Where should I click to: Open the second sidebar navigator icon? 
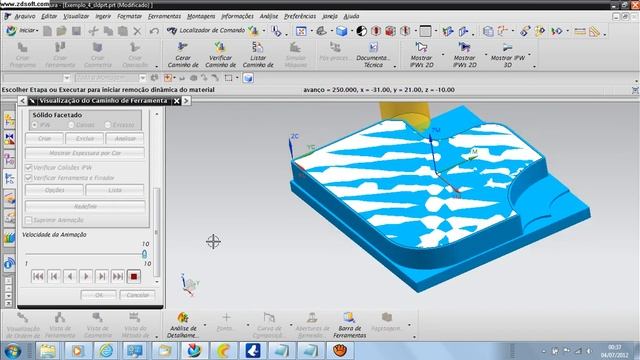[9, 139]
